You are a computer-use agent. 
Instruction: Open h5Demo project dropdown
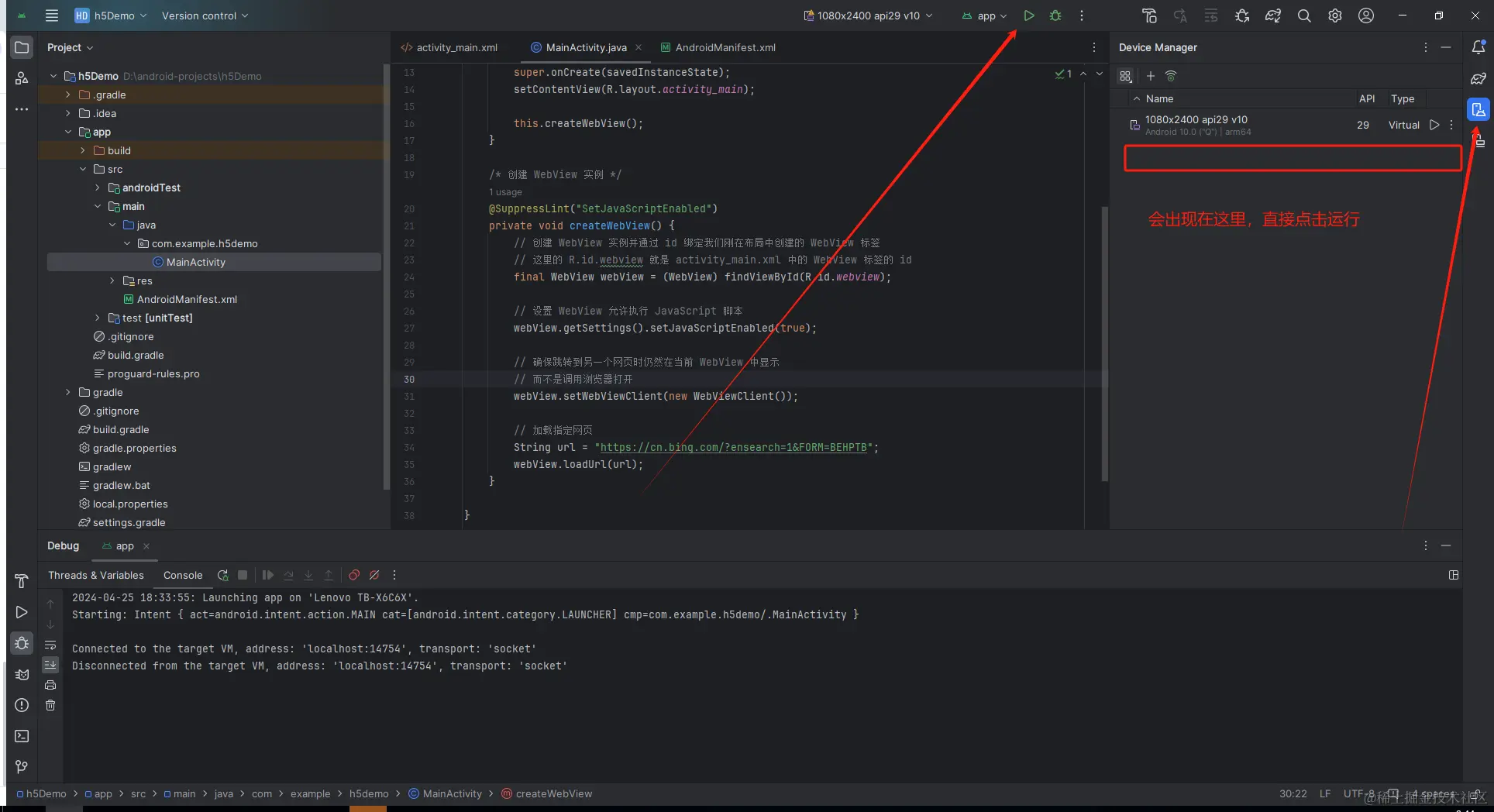coord(111,15)
